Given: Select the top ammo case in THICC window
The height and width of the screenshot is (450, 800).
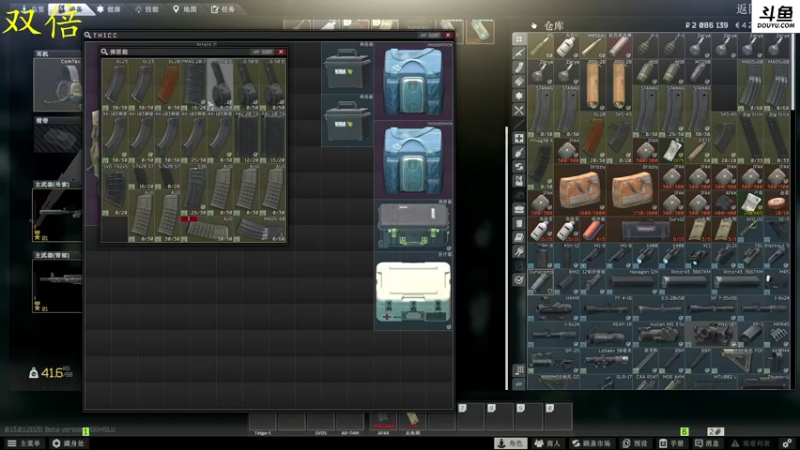Looking at the screenshot, I should coord(347,68).
